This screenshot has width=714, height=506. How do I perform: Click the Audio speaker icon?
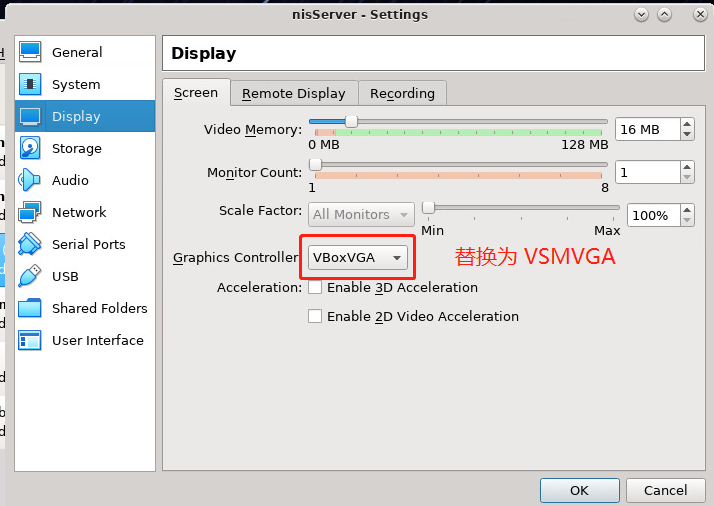30,180
